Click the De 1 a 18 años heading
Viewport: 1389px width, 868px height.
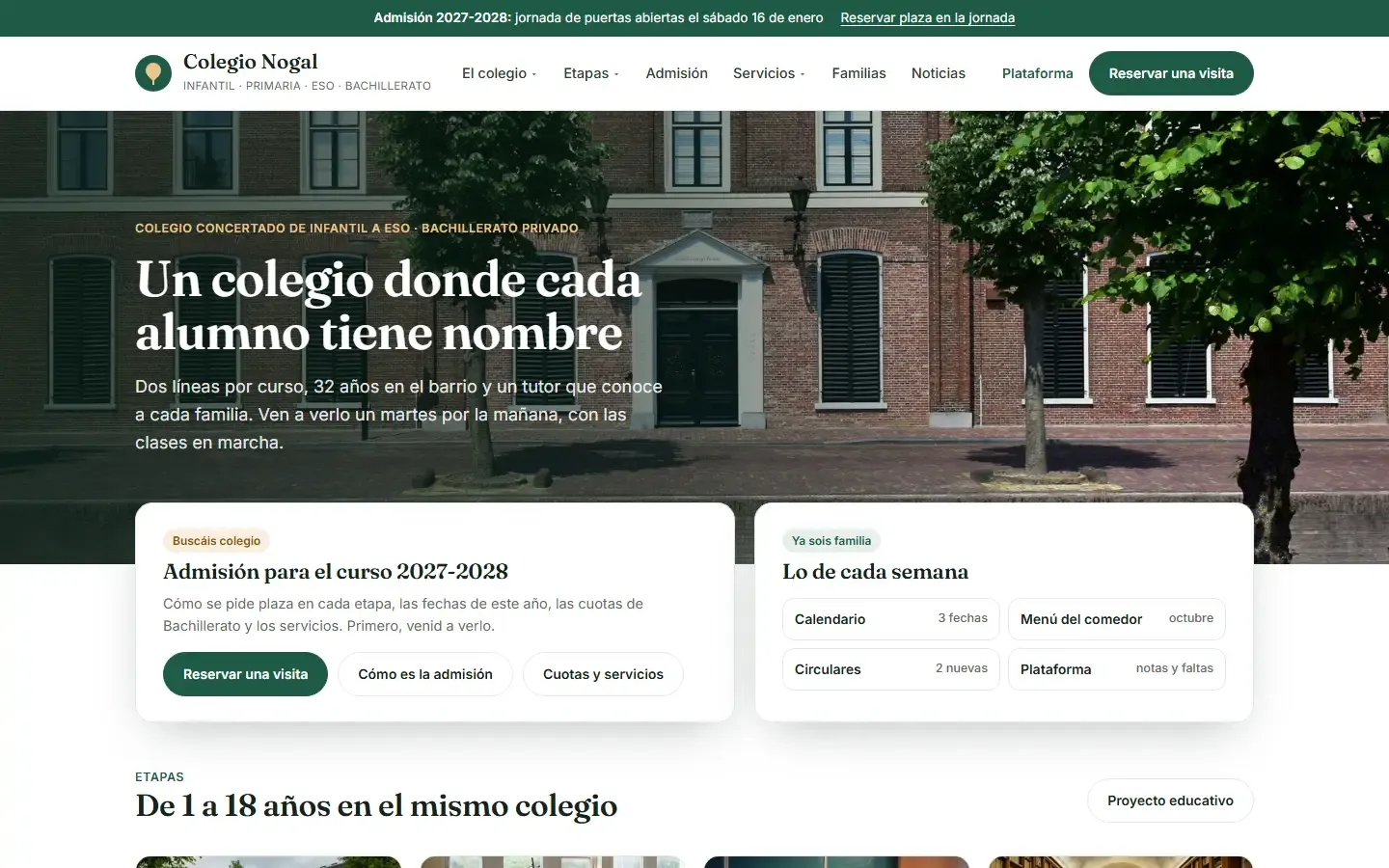point(376,806)
